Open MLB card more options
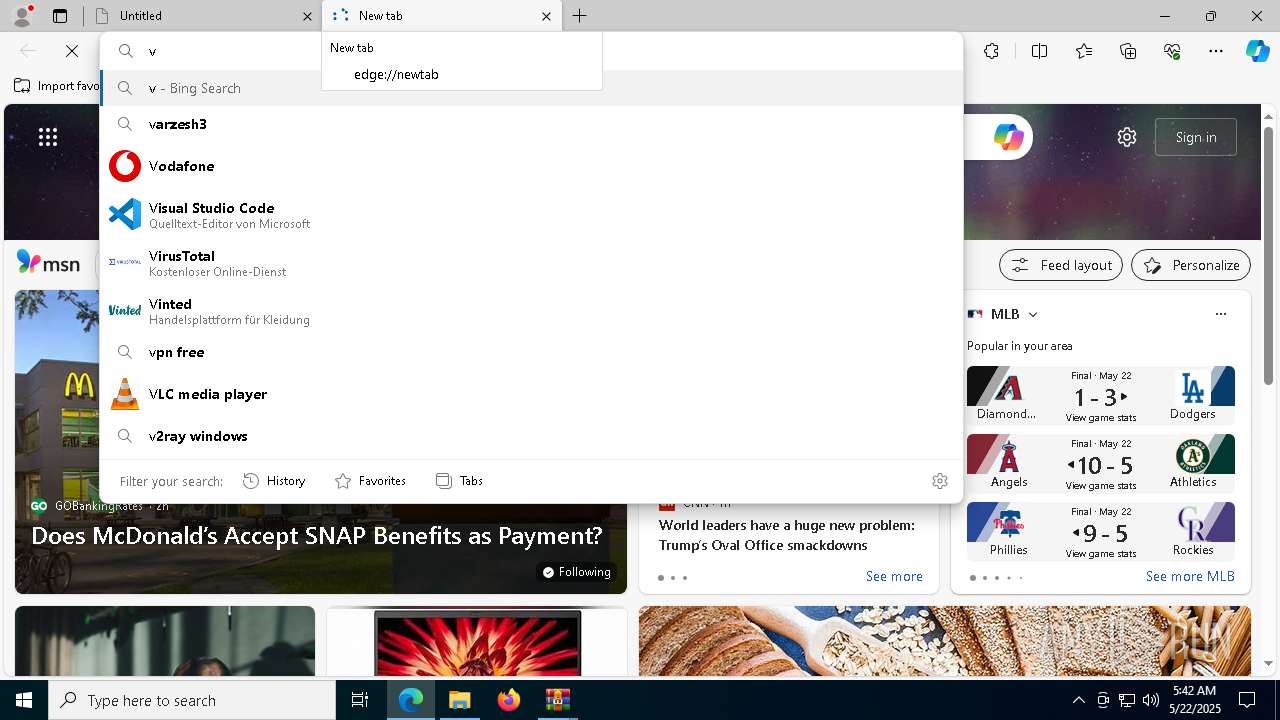Viewport: 1280px width, 720px height. click(1221, 314)
